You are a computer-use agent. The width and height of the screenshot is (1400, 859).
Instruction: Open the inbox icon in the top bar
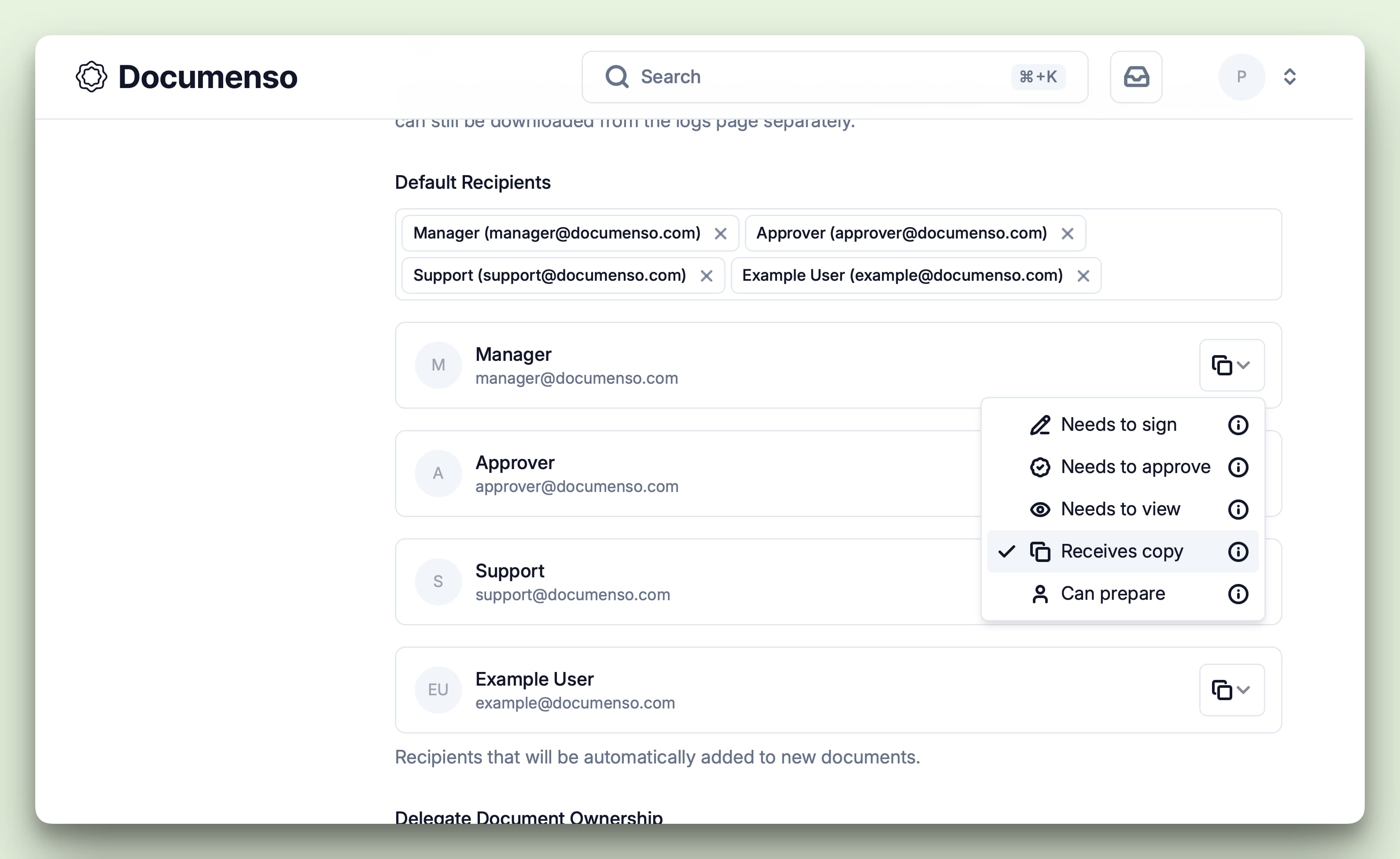1136,77
